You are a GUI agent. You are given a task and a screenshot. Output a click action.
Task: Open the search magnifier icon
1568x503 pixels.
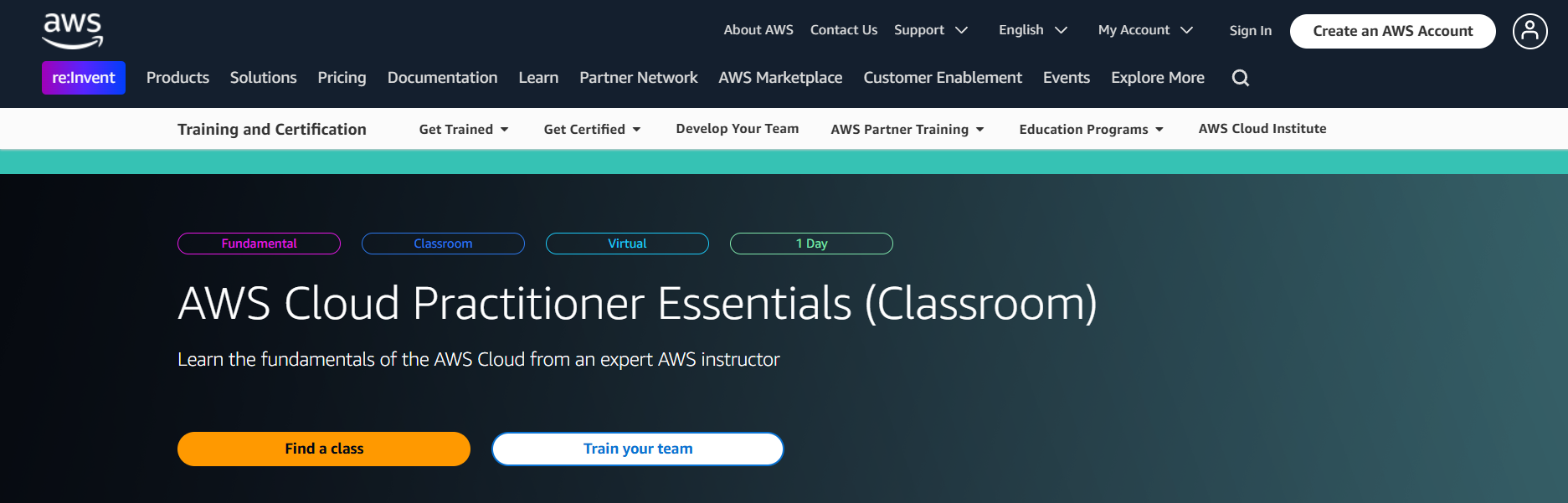point(1241,78)
